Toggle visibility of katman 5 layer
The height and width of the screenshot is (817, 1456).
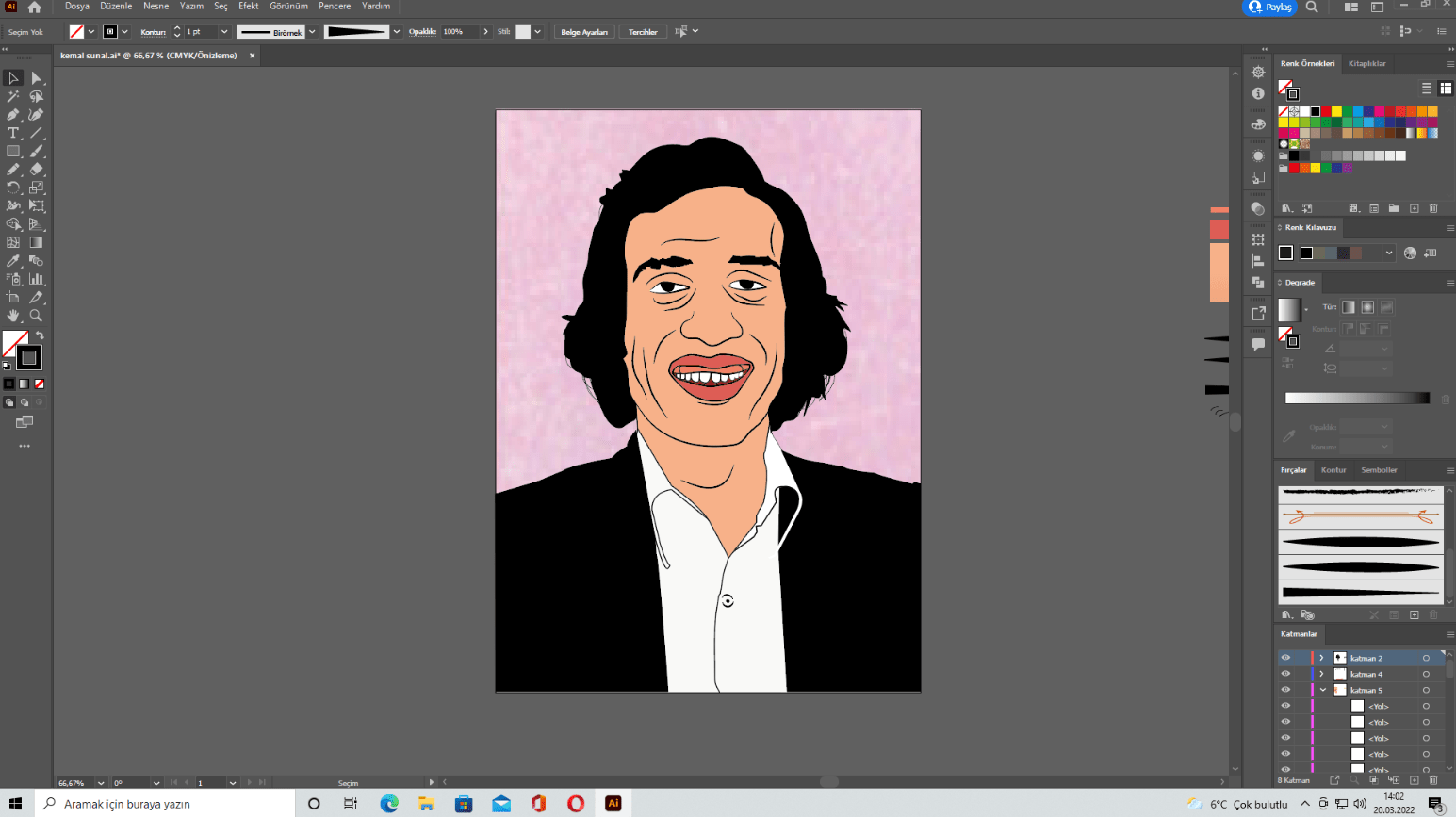1285,690
